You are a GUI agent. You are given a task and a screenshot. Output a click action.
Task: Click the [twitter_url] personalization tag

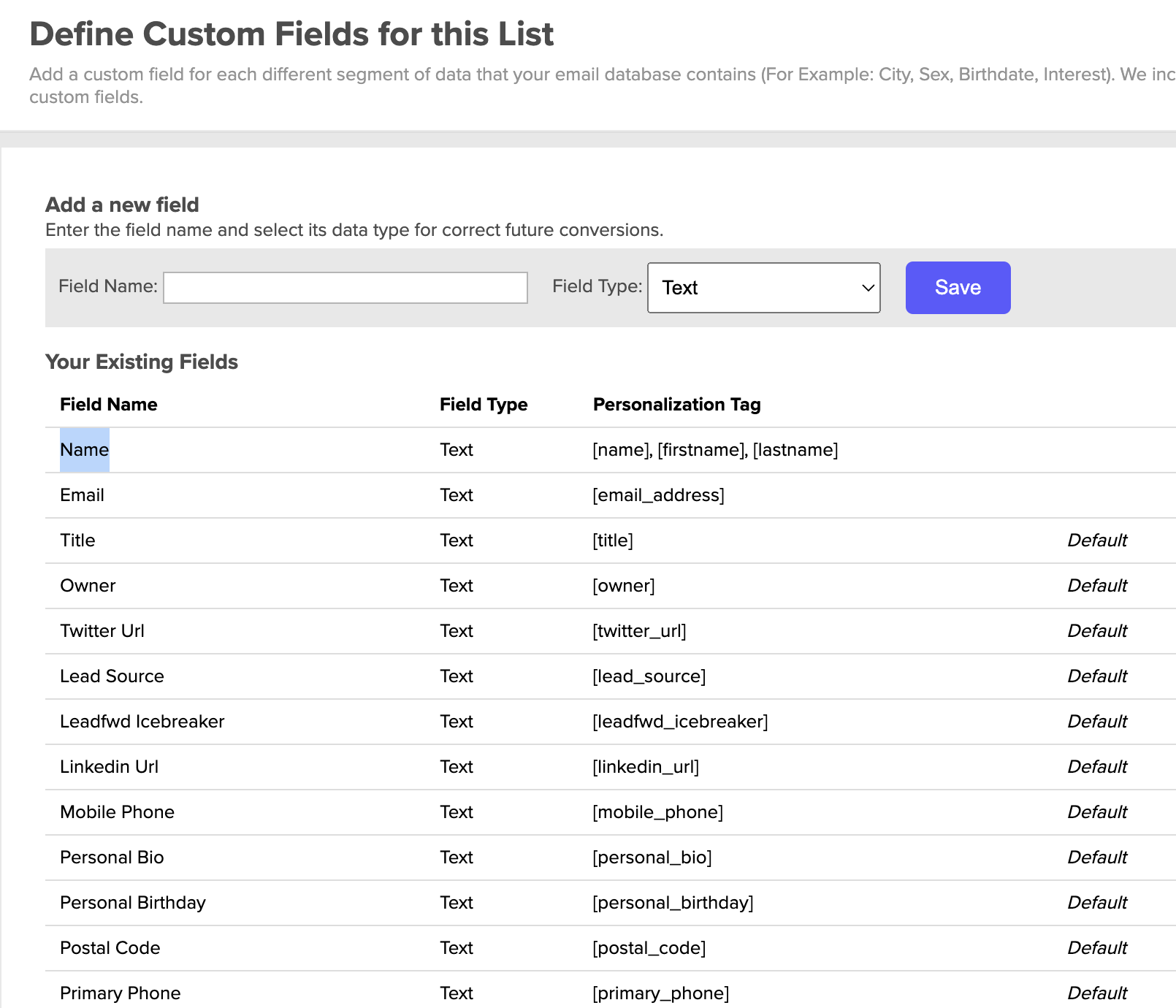pos(640,631)
